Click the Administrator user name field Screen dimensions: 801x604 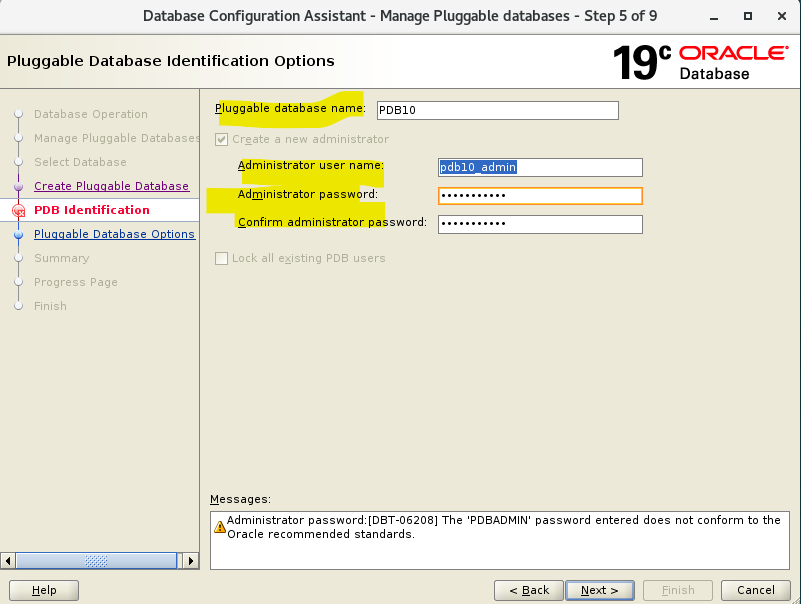click(540, 167)
